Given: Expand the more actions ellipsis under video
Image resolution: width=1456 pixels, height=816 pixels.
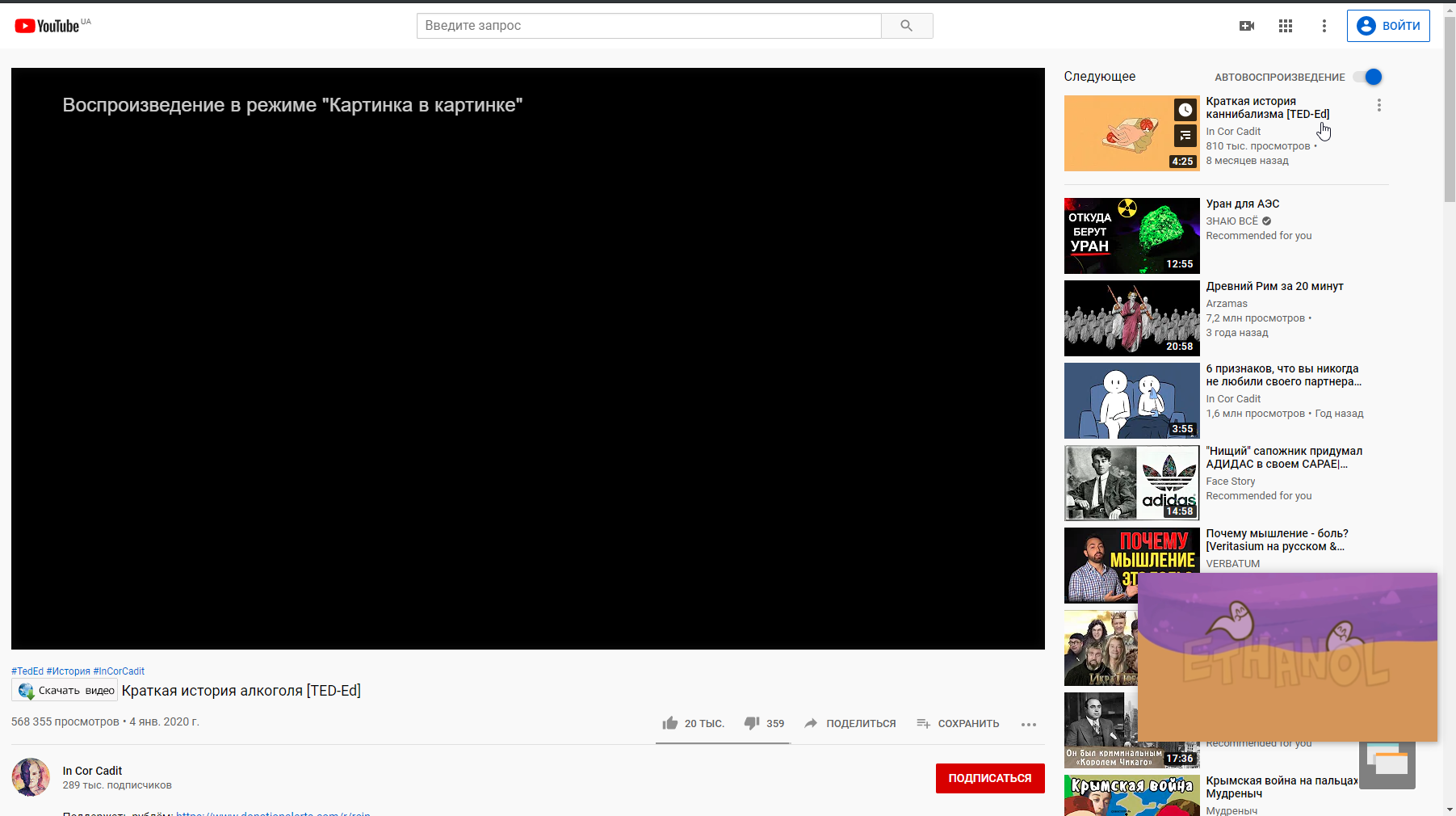Looking at the screenshot, I should point(1029,725).
